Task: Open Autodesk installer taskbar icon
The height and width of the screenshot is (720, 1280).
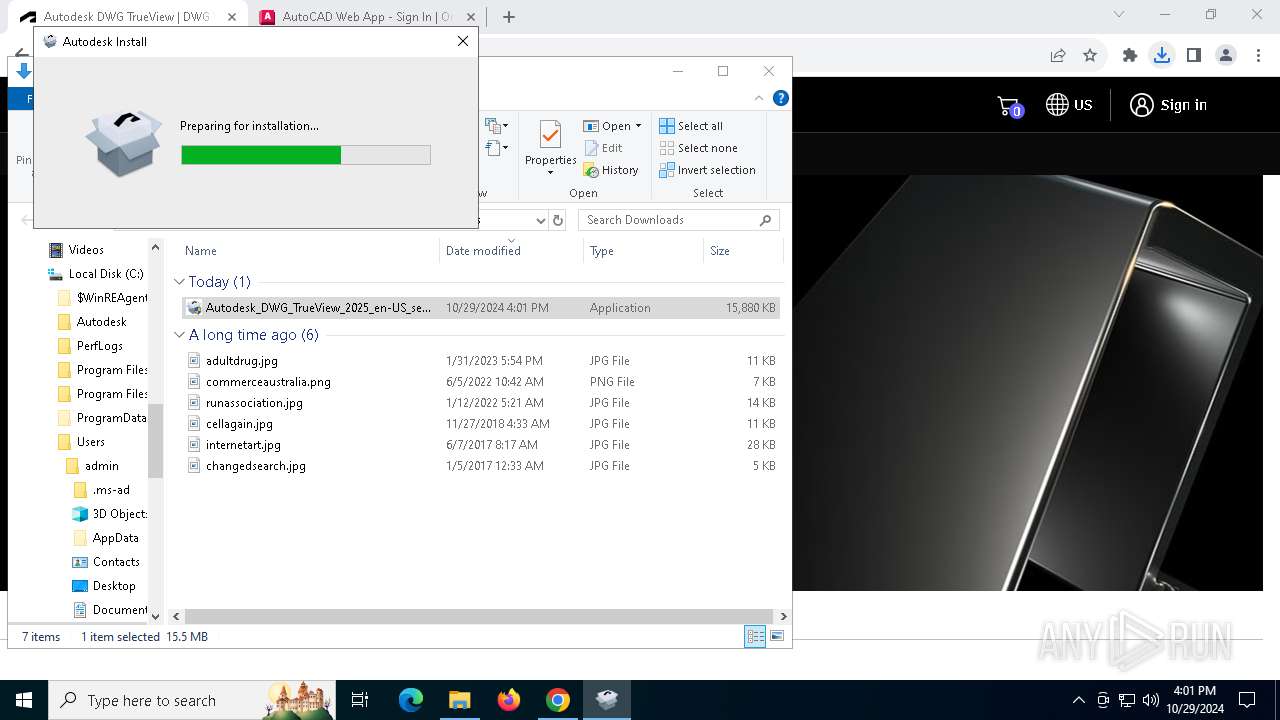Action: coord(607,700)
